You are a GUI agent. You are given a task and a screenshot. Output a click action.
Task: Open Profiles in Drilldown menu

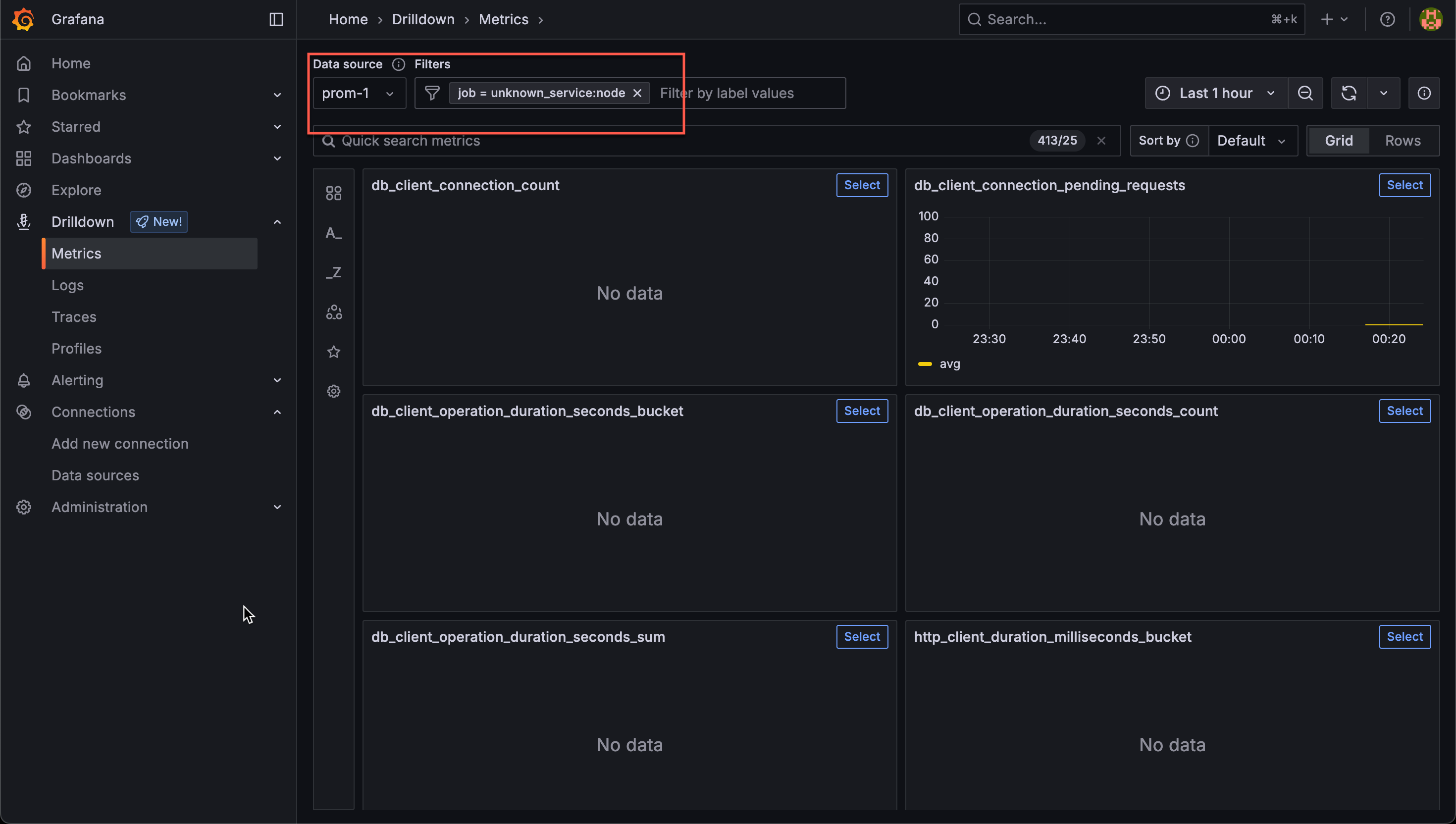click(76, 349)
